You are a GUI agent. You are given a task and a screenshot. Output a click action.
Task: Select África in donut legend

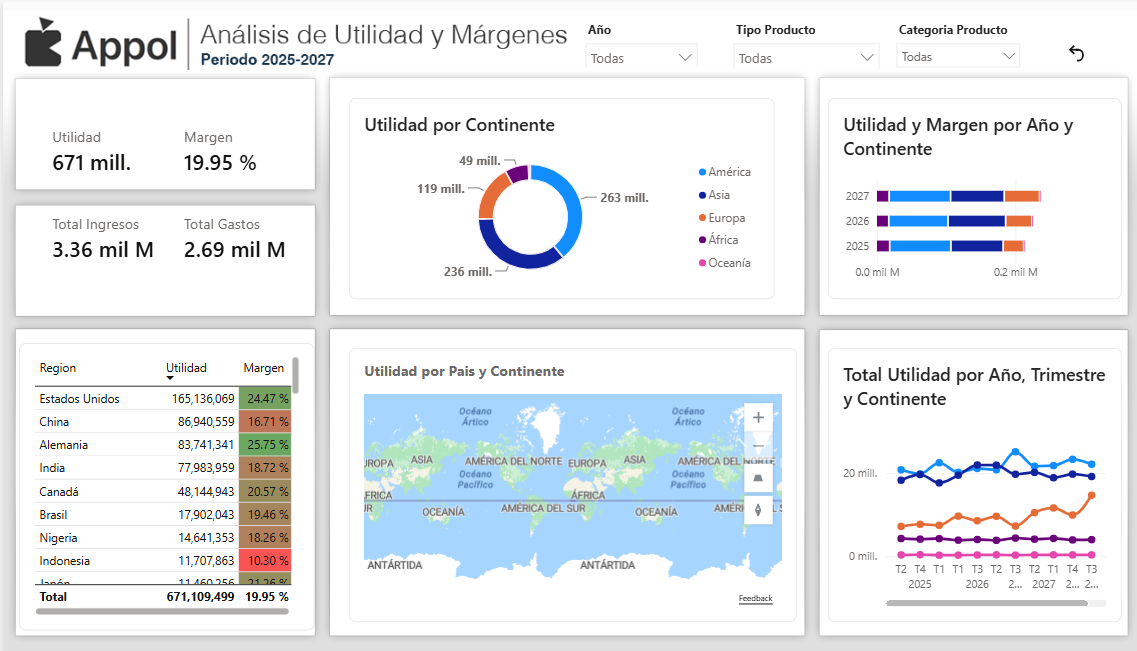(x=718, y=240)
